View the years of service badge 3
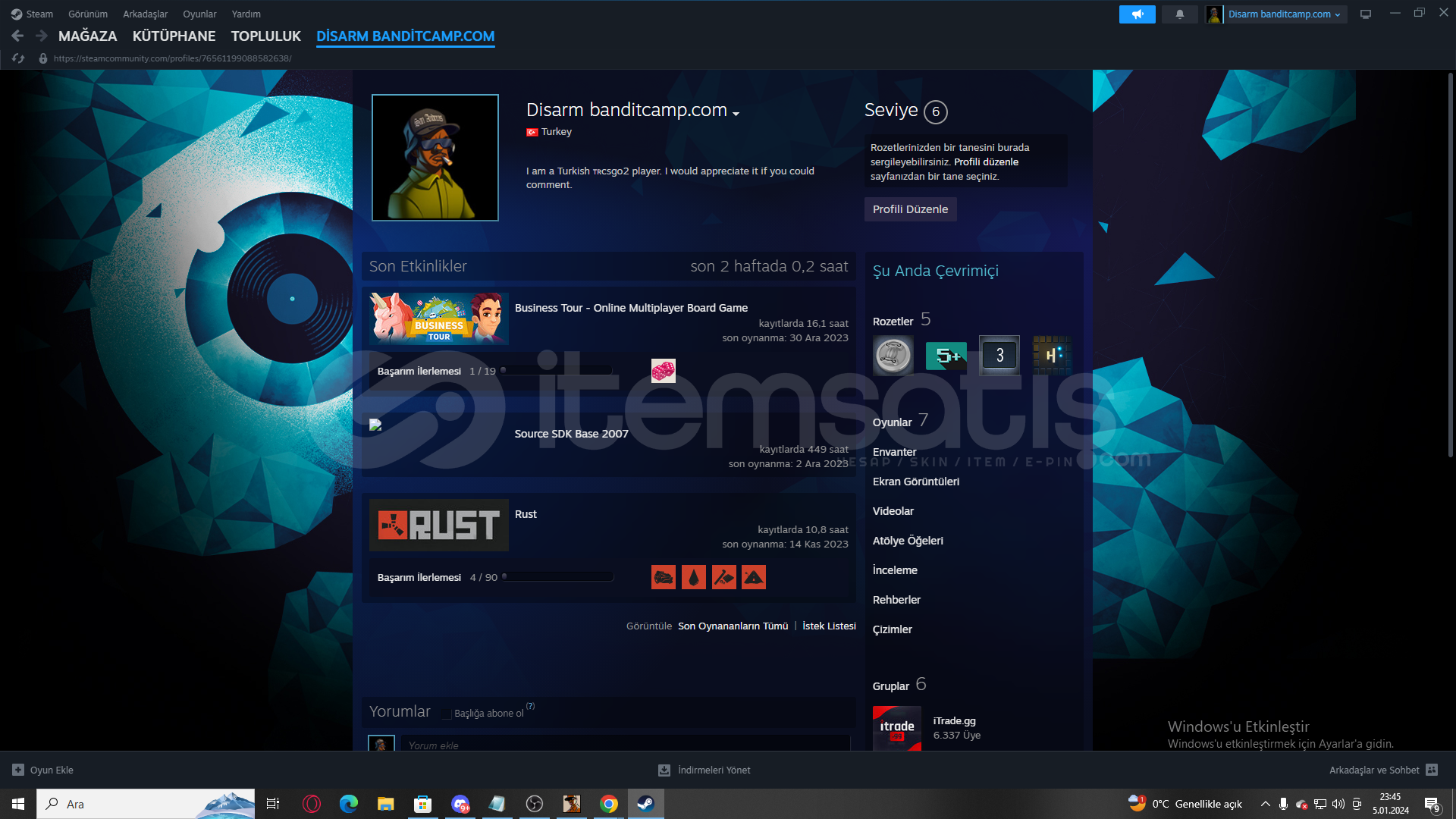The width and height of the screenshot is (1456, 819). click(999, 356)
